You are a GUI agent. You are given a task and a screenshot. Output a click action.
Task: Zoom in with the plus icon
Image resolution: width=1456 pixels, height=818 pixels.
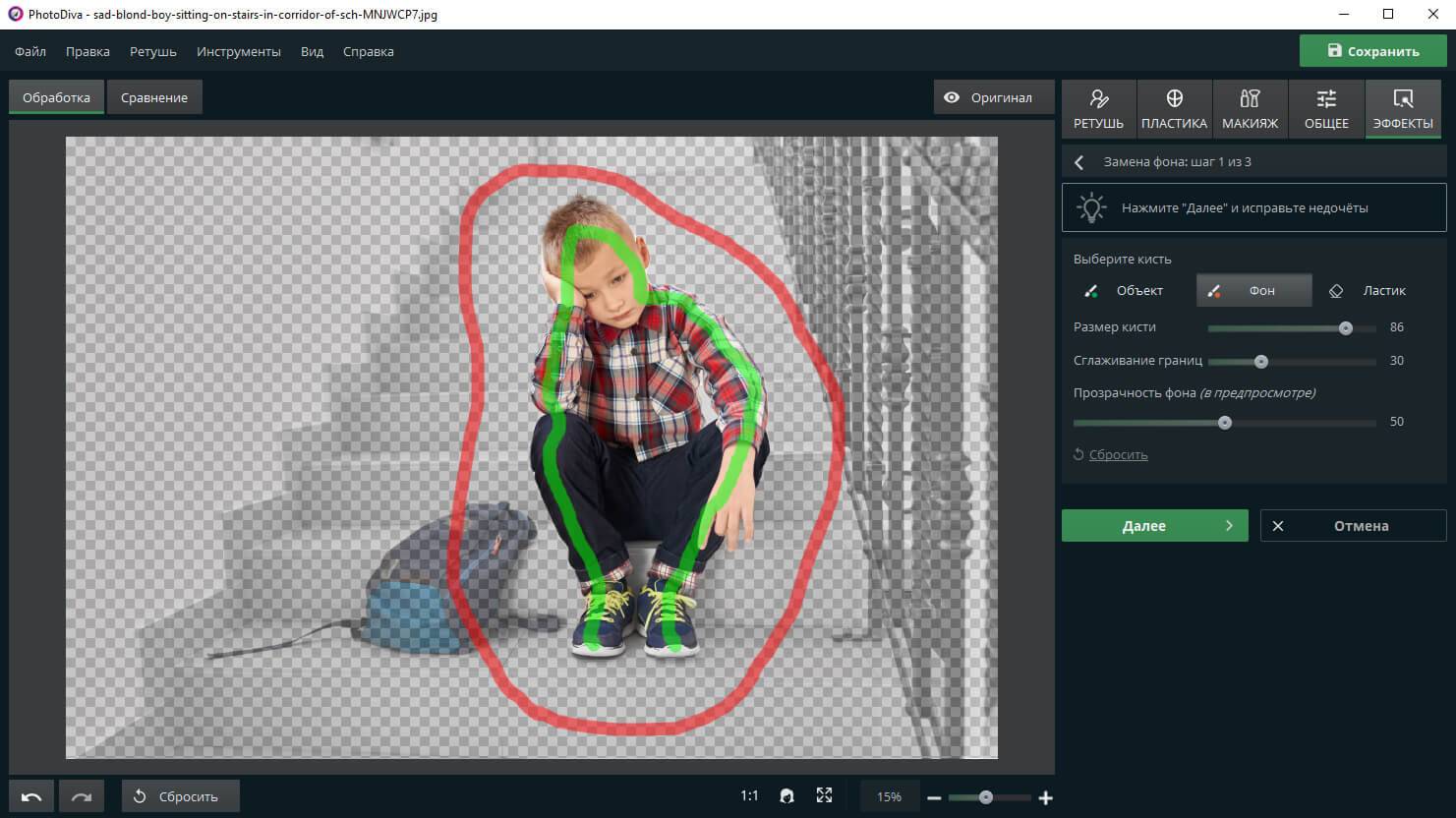pyautogui.click(x=1046, y=797)
